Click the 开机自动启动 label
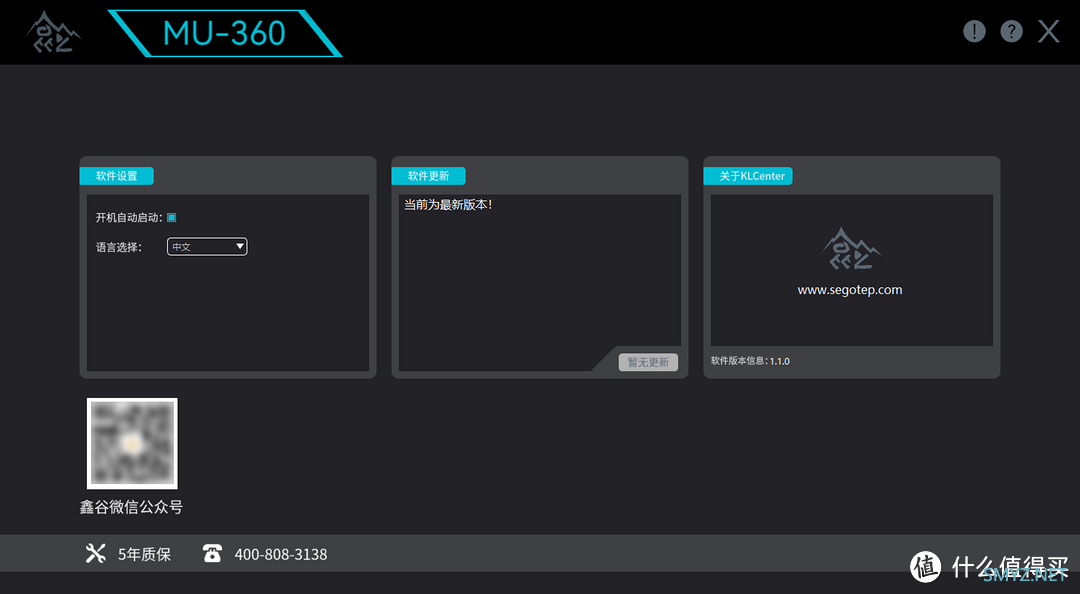Image resolution: width=1080 pixels, height=594 pixels. pos(129,218)
